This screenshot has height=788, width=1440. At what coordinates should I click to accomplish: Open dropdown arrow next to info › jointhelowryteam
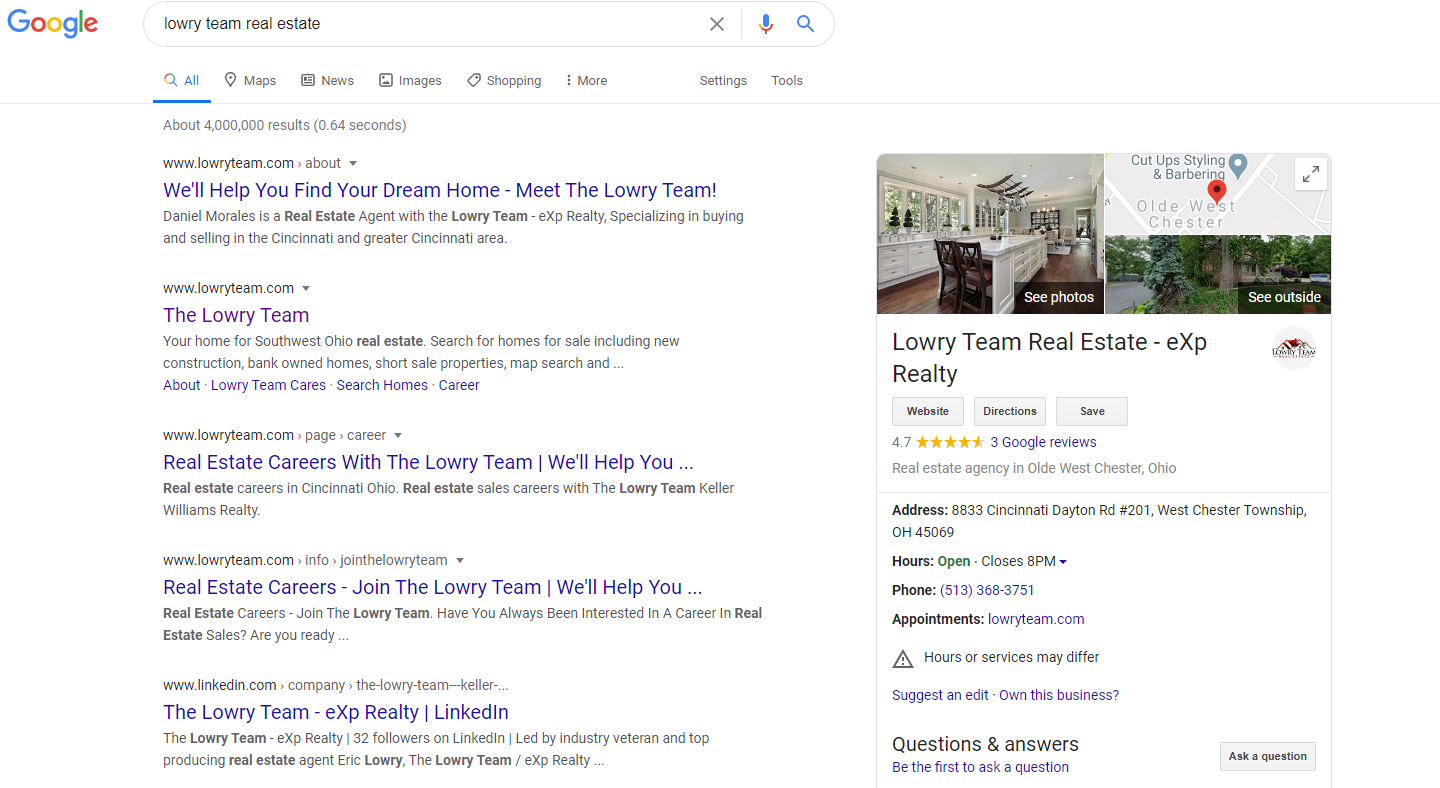click(x=460, y=560)
